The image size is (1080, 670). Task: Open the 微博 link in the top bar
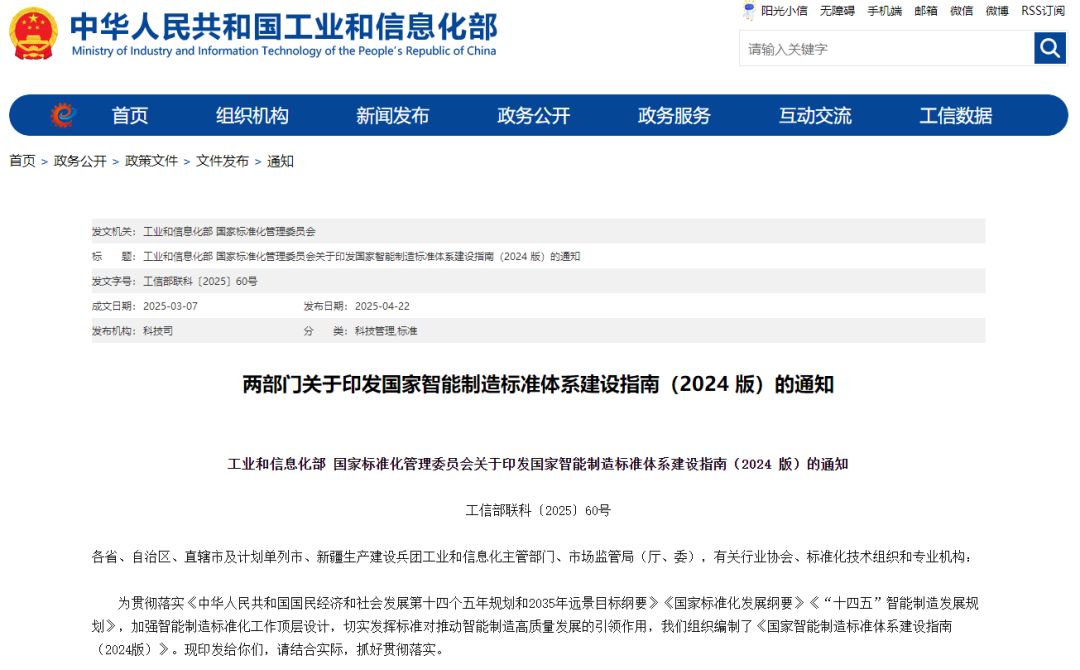pos(997,10)
